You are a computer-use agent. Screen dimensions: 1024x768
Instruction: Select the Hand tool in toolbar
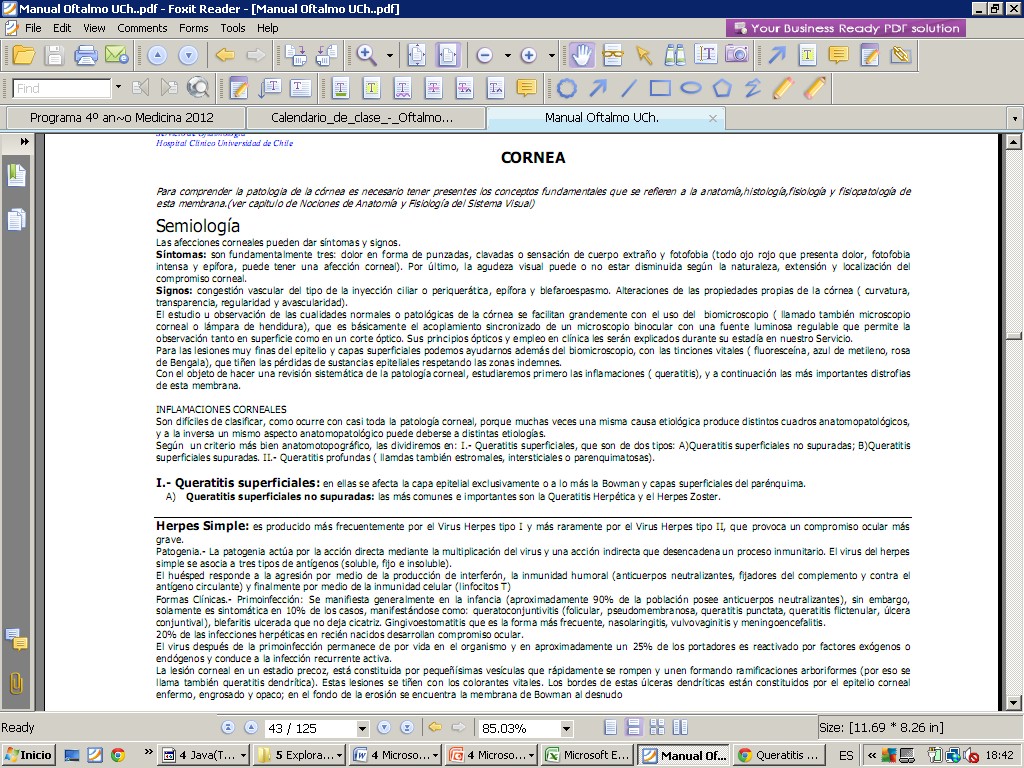pyautogui.click(x=581, y=55)
